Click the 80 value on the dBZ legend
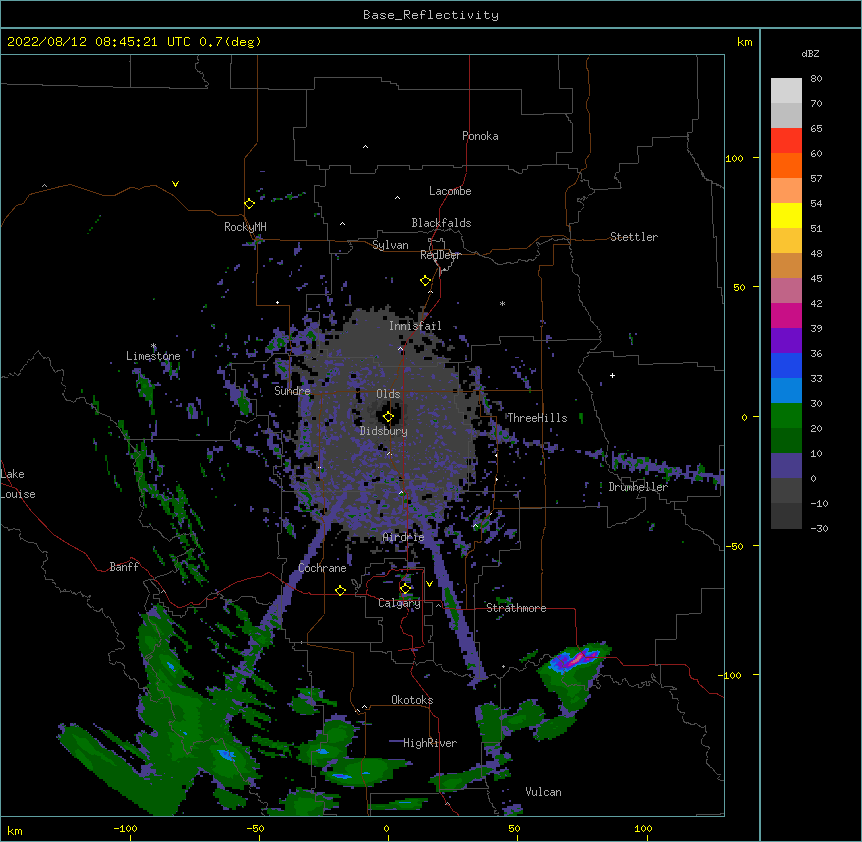The height and width of the screenshot is (842, 862). (x=816, y=79)
